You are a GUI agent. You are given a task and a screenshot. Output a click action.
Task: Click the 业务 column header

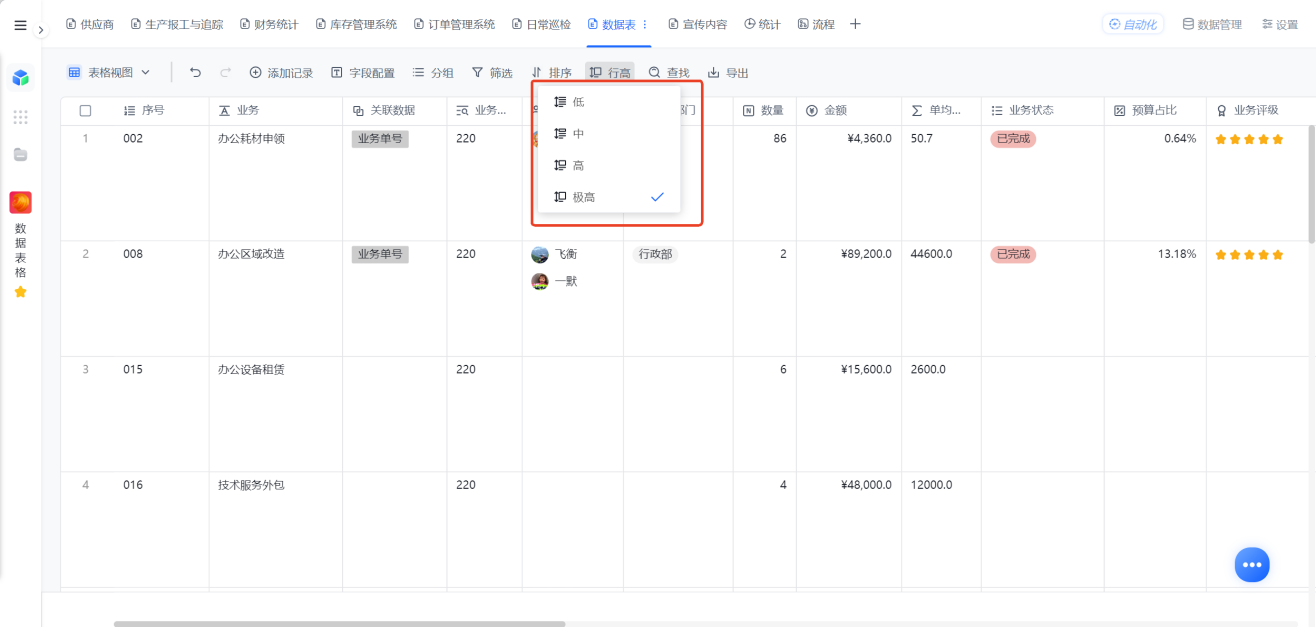(x=276, y=111)
